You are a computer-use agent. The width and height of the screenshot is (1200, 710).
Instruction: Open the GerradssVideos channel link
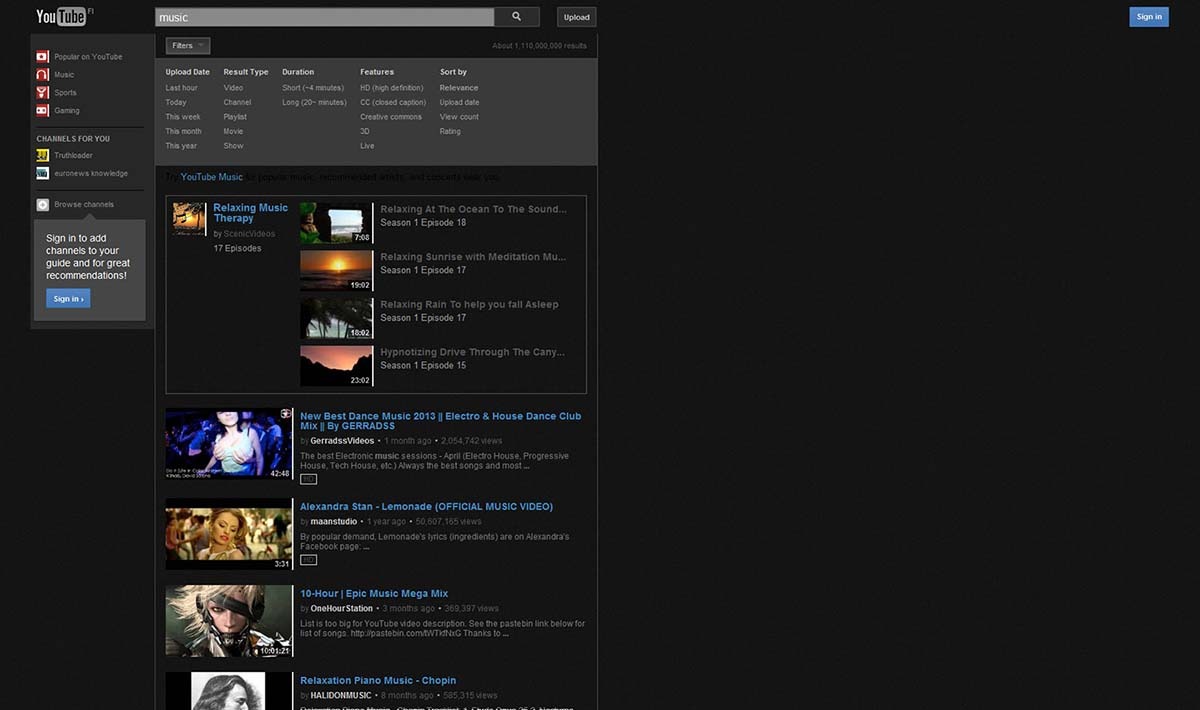coord(342,440)
